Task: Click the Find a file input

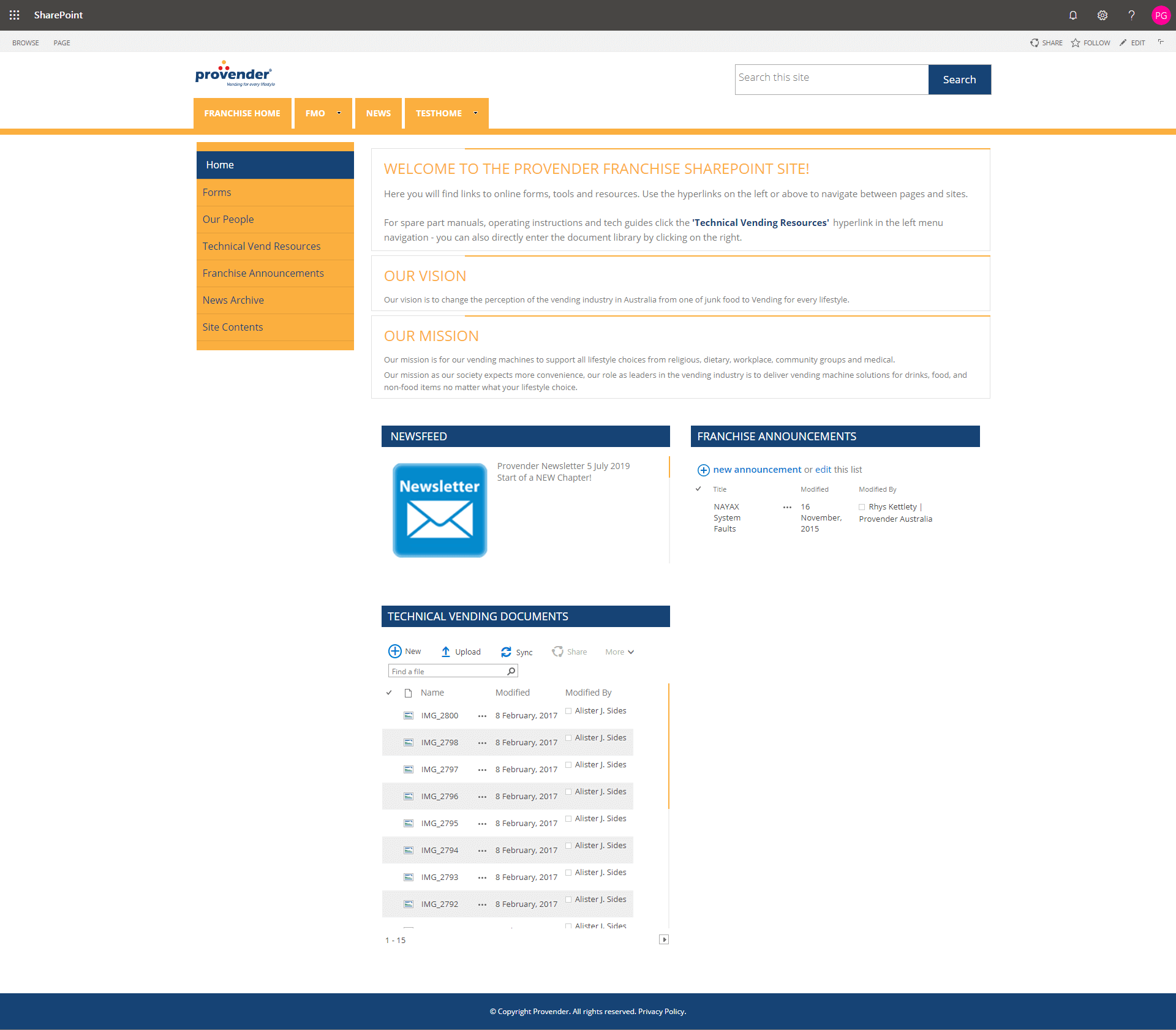Action: tap(447, 671)
